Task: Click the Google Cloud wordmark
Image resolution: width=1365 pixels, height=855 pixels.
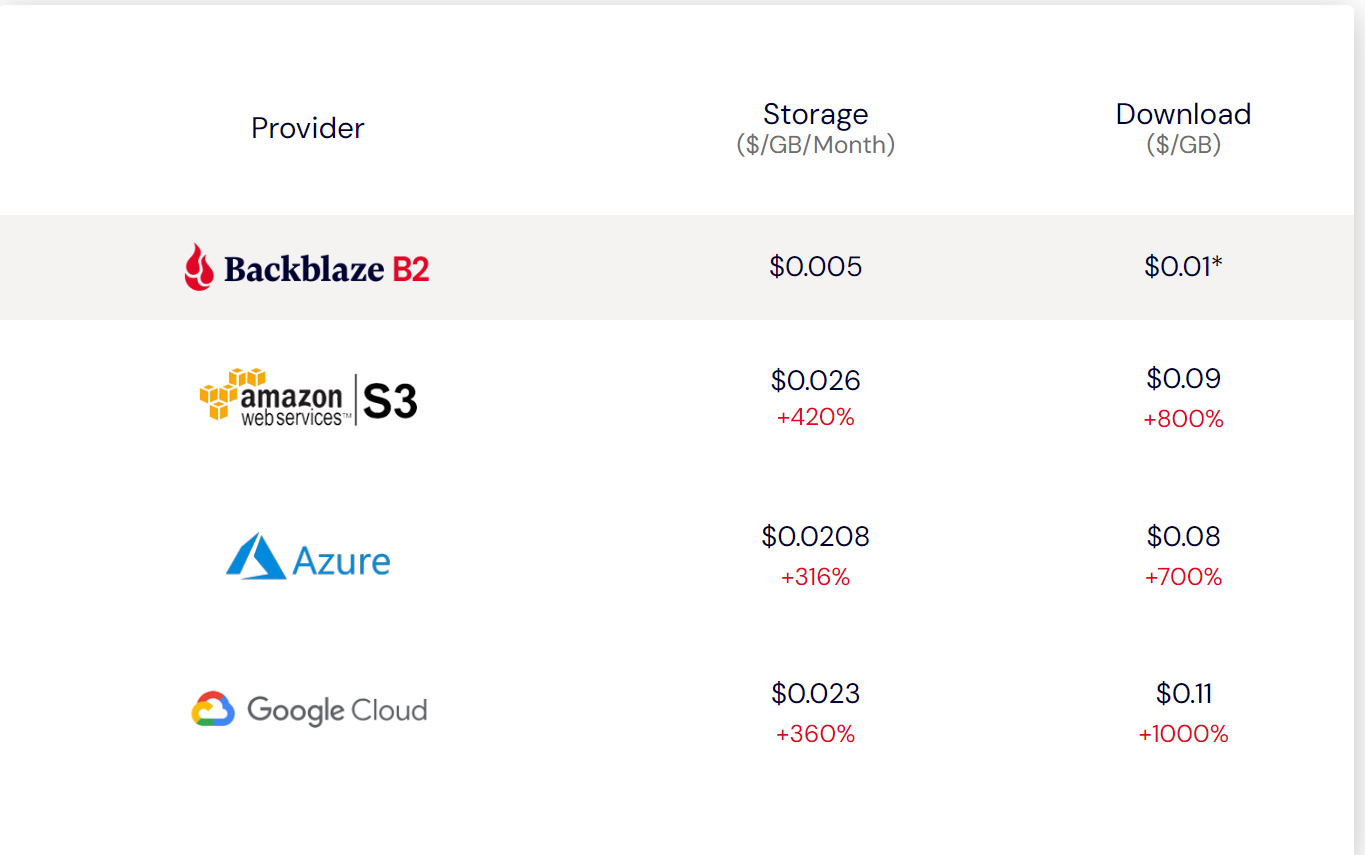Action: tap(337, 710)
